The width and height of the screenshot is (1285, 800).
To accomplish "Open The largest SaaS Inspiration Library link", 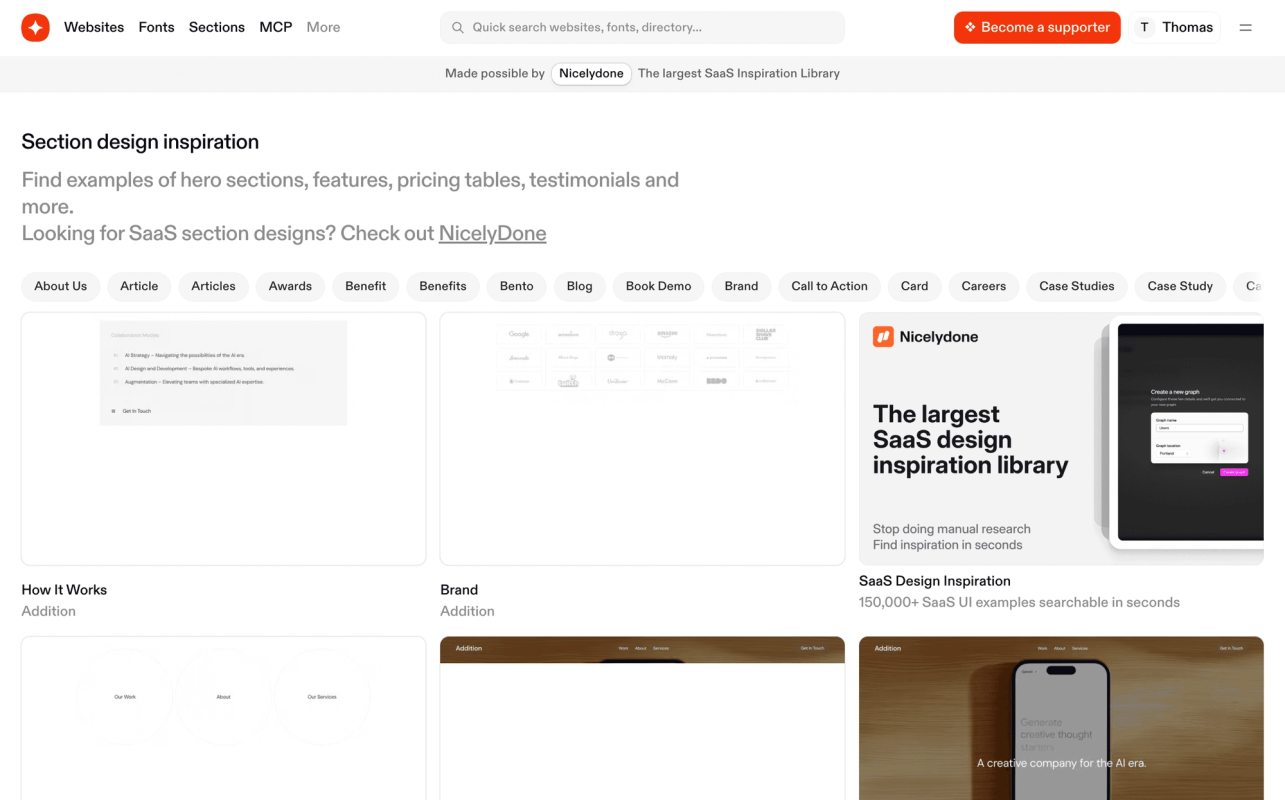I will 739,73.
